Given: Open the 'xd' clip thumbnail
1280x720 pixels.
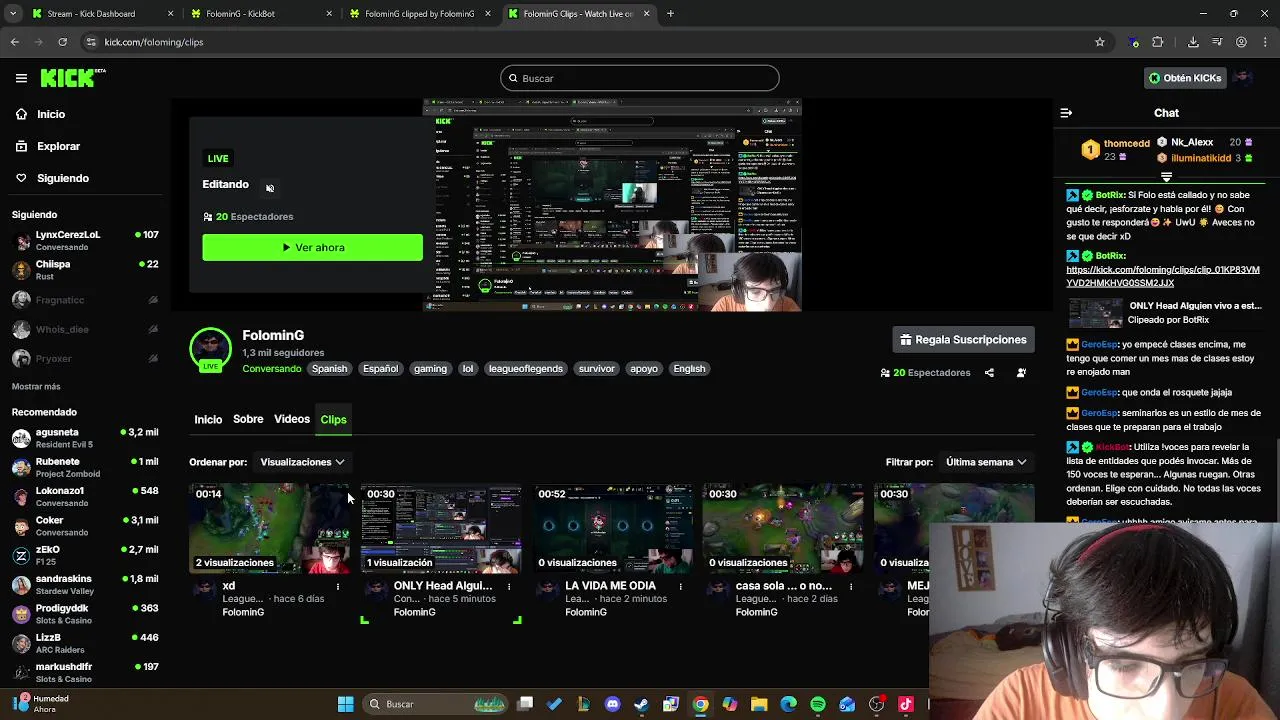Looking at the screenshot, I should click(x=269, y=529).
